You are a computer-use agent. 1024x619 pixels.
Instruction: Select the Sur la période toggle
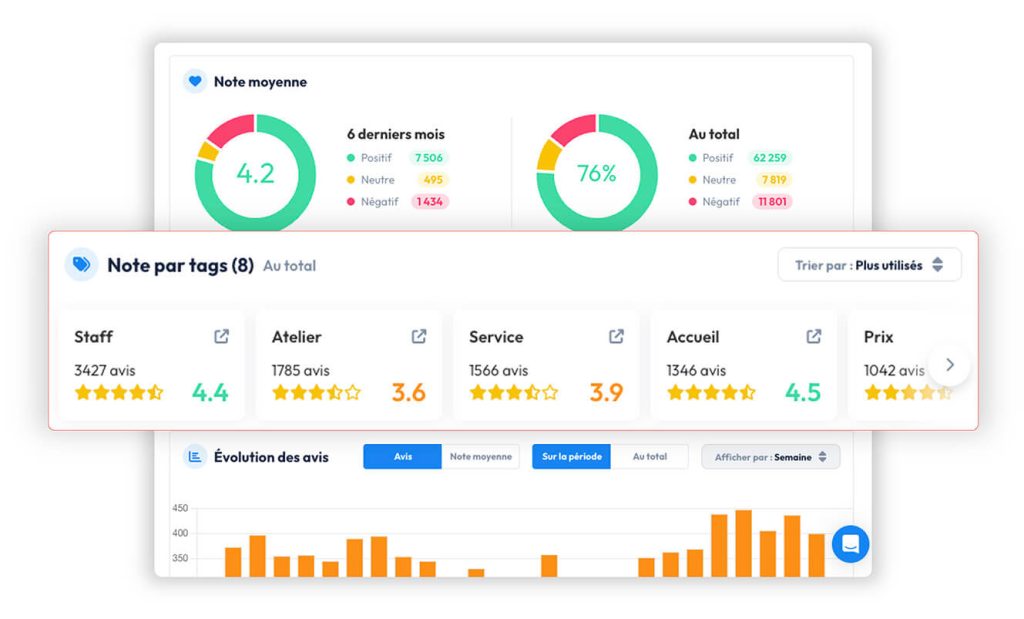pos(571,456)
